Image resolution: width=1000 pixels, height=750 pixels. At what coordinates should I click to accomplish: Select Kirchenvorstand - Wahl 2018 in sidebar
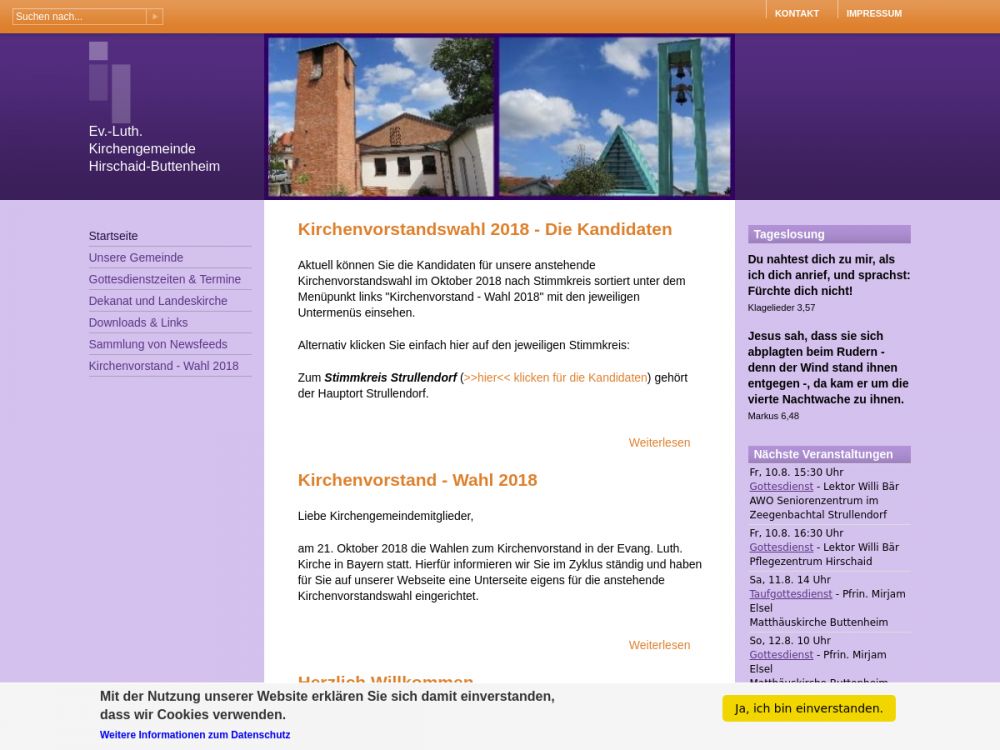tap(163, 366)
